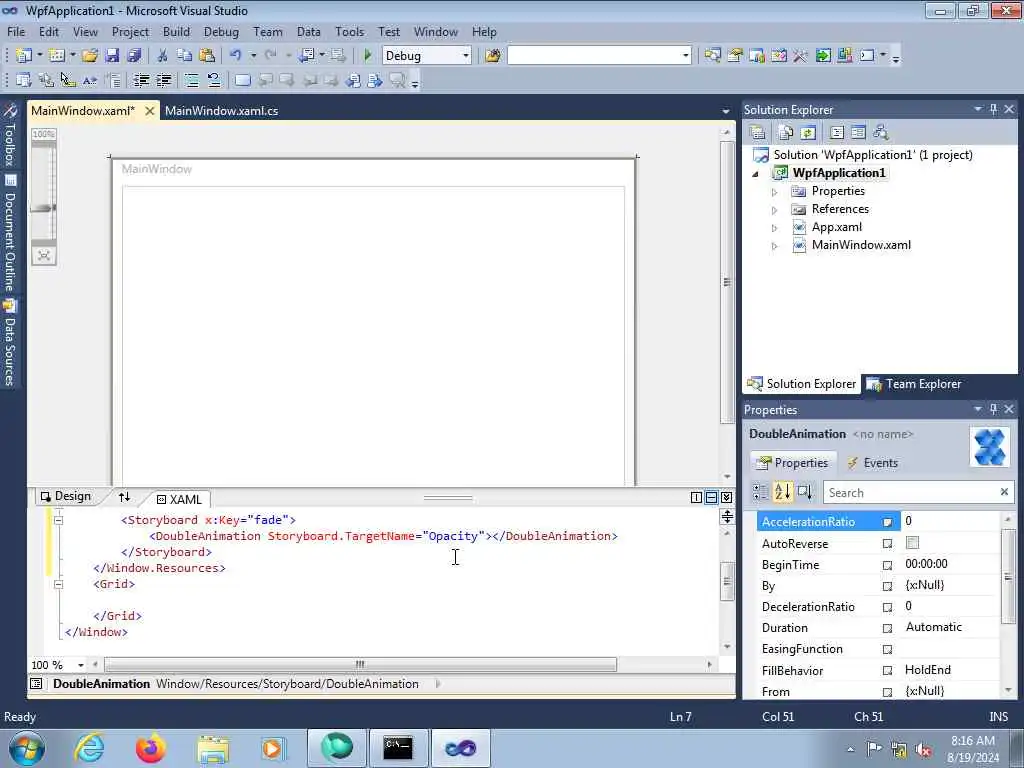Click the Paste clipboard icon

click(207, 56)
